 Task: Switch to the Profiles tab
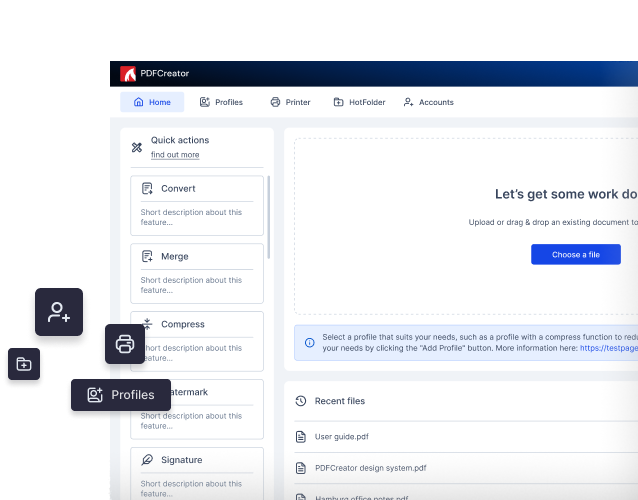click(221, 102)
